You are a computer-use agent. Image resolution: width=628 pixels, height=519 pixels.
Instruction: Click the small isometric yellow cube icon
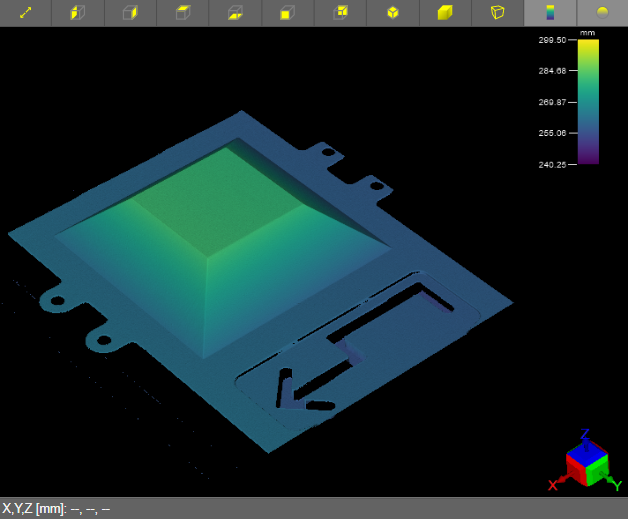click(x=392, y=13)
